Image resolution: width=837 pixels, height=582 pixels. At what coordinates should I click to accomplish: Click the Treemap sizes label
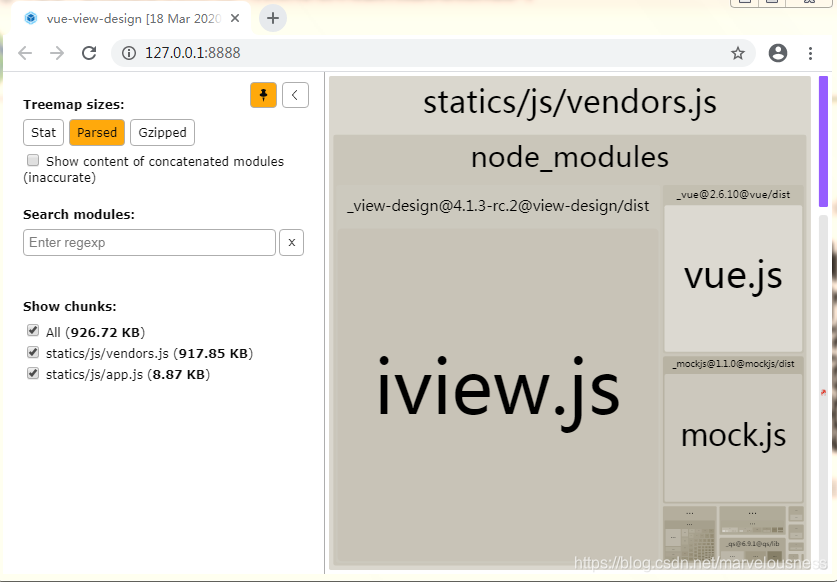point(73,105)
